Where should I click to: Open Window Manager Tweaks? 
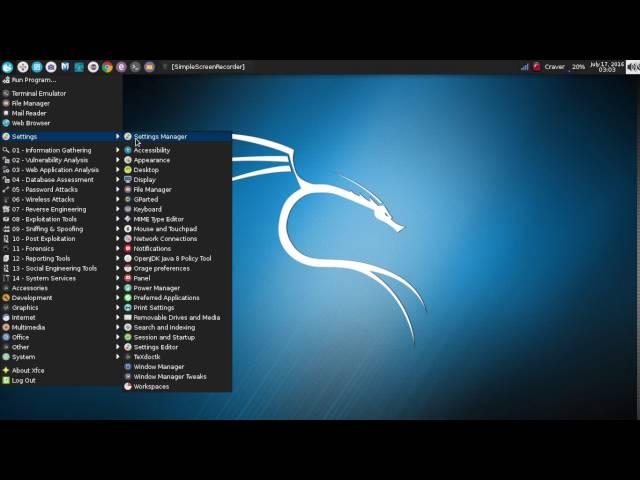177,376
